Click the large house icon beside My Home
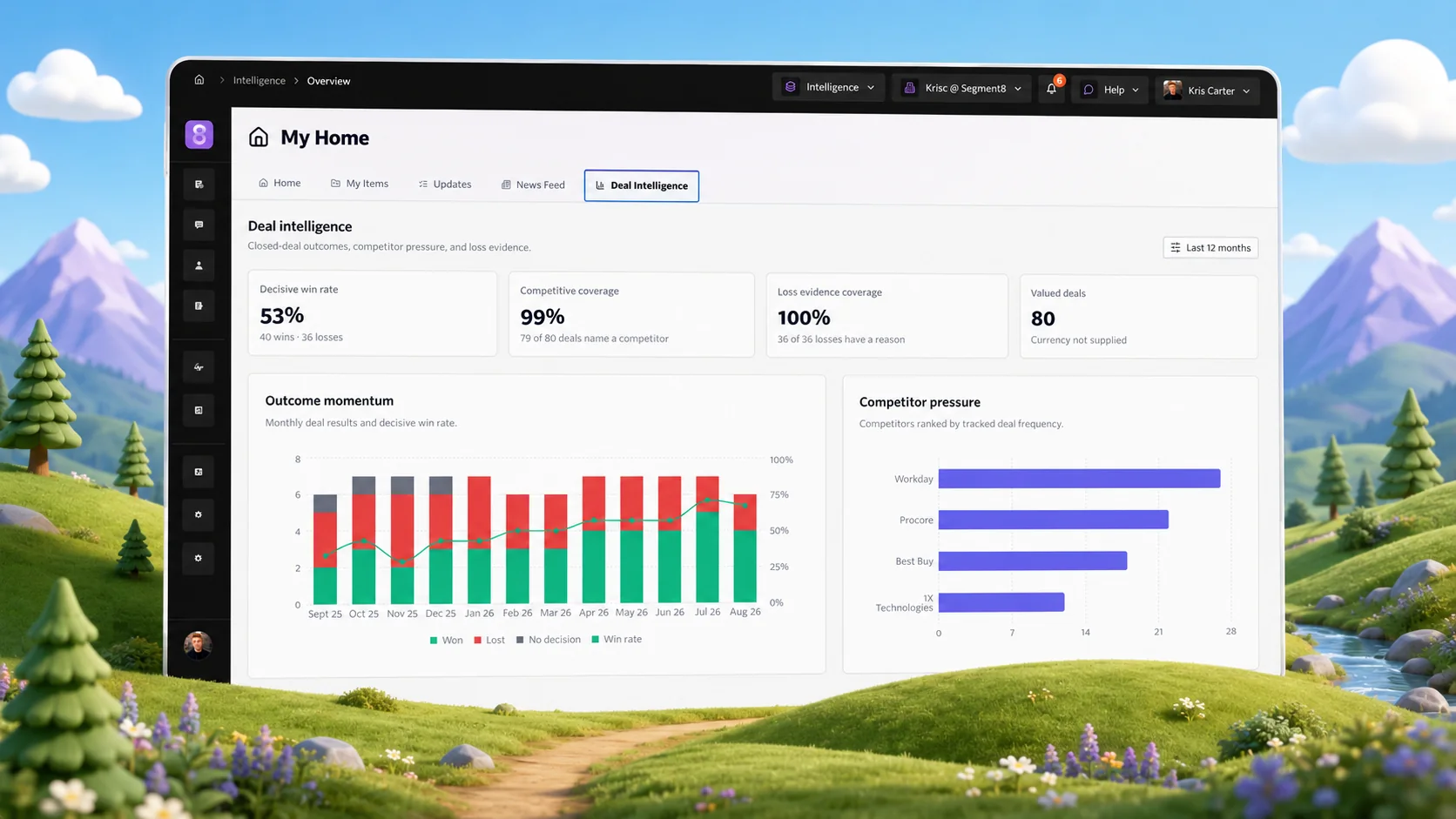Screen dimensions: 1456x819 point(259,137)
